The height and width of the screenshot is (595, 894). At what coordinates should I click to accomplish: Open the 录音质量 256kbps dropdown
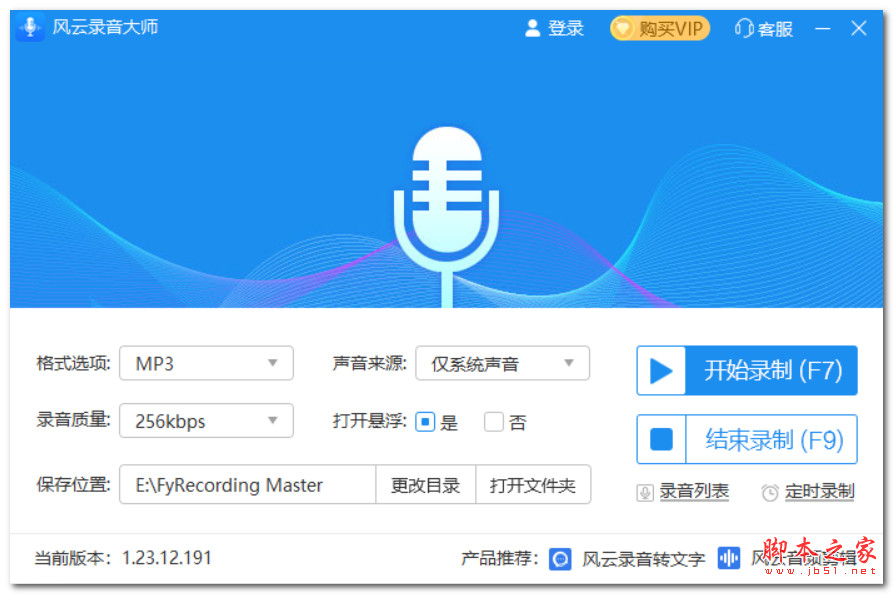click(205, 421)
